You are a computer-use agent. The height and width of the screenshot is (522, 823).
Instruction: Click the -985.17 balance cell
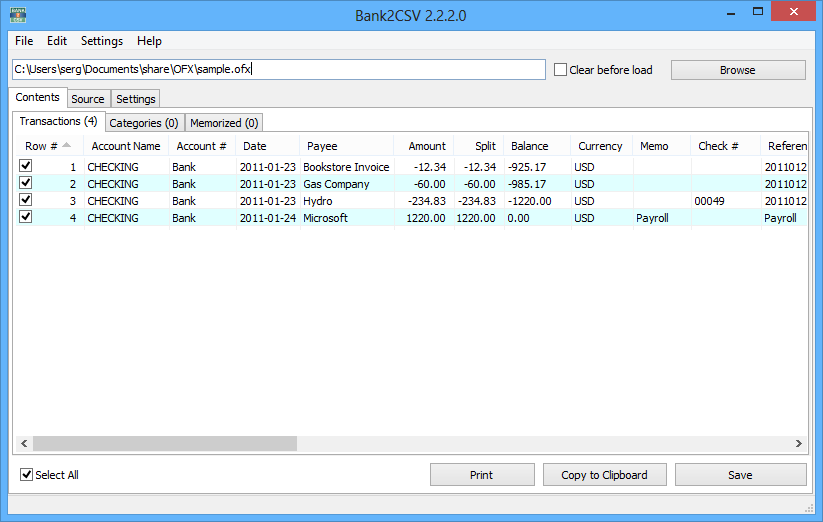537,184
